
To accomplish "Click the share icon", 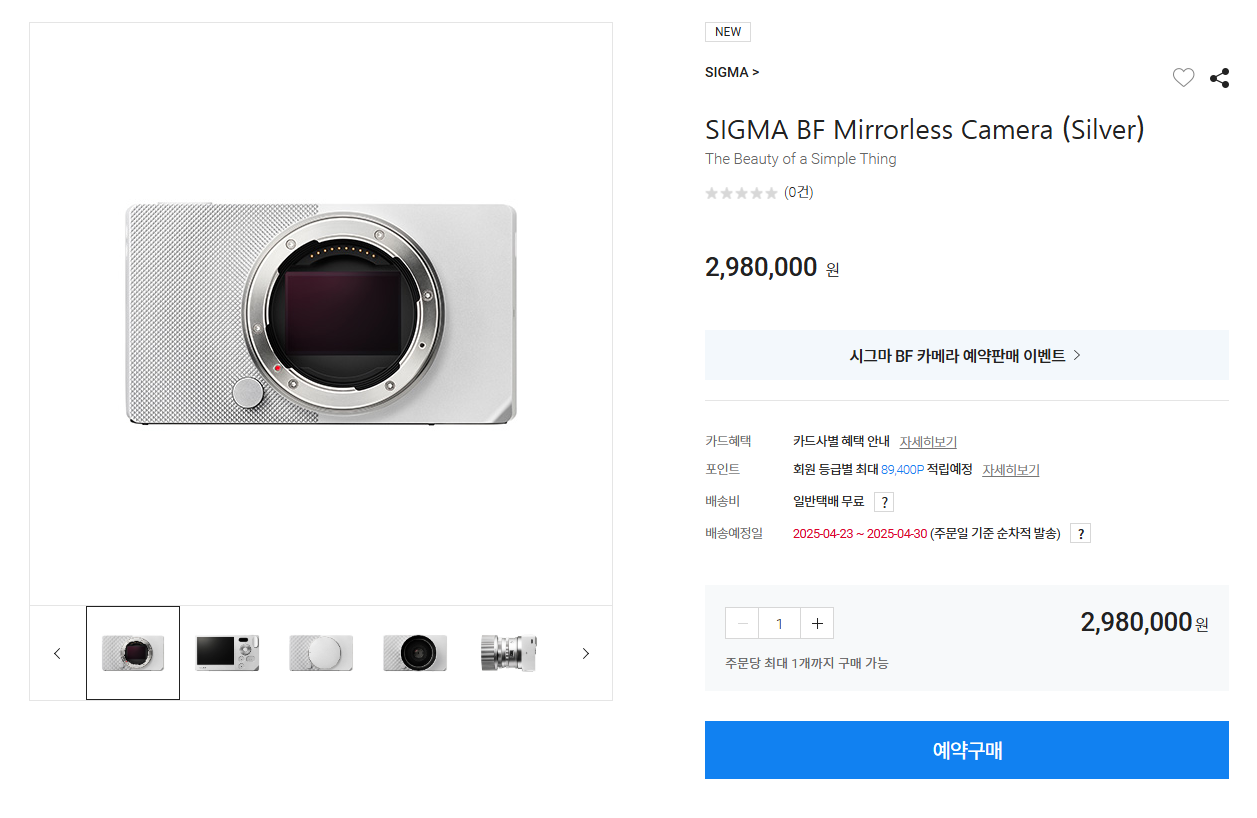I will tap(1219, 78).
